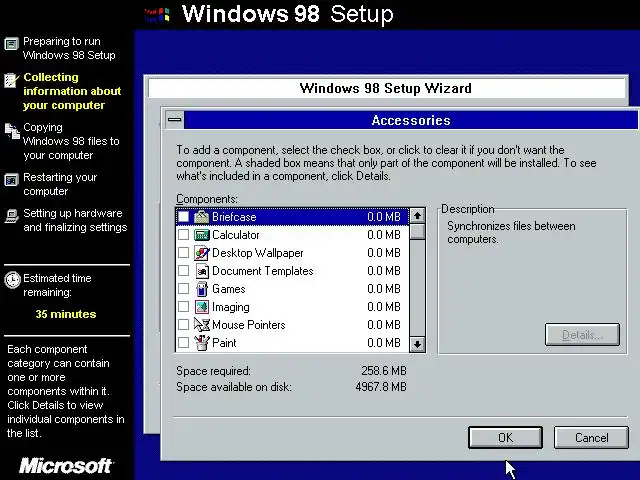Click the Microsoft logo
This screenshot has width=640, height=480.
(67, 466)
